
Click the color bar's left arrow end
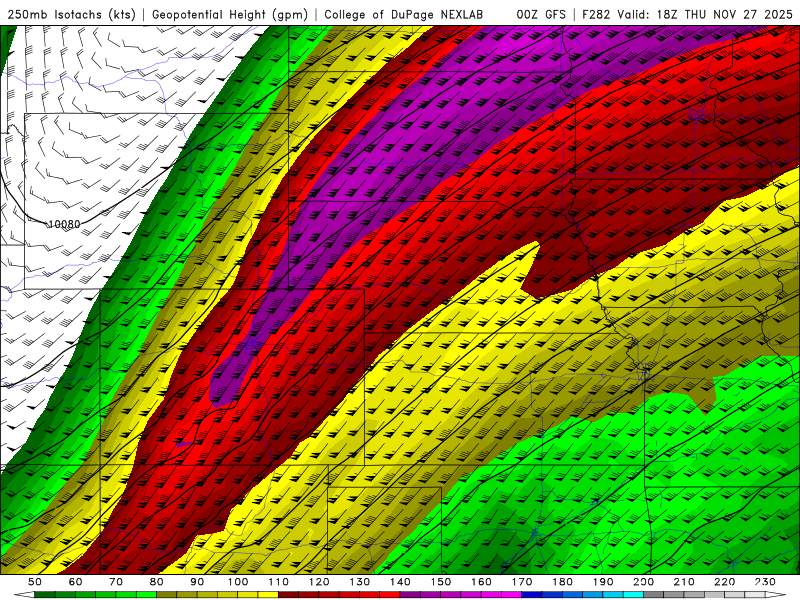(24, 594)
